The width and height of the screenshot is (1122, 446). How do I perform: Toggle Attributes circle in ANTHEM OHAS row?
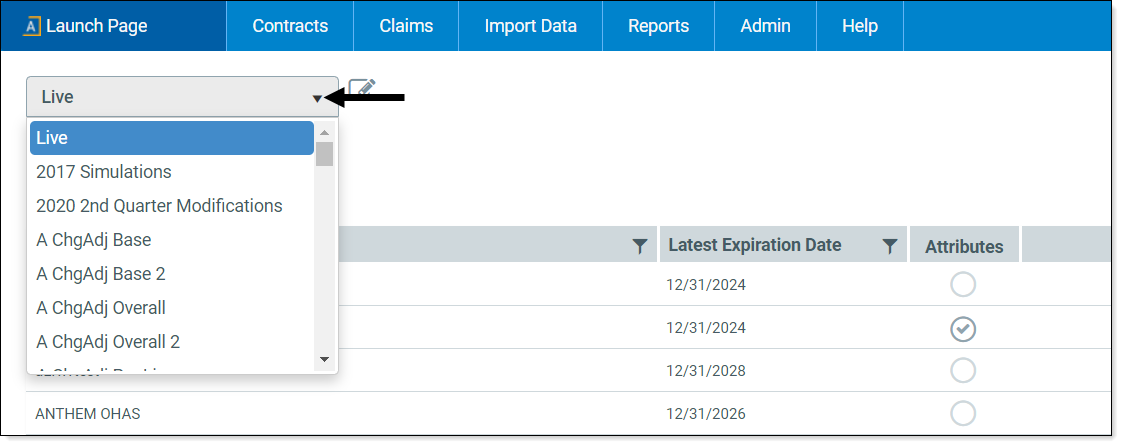[963, 413]
